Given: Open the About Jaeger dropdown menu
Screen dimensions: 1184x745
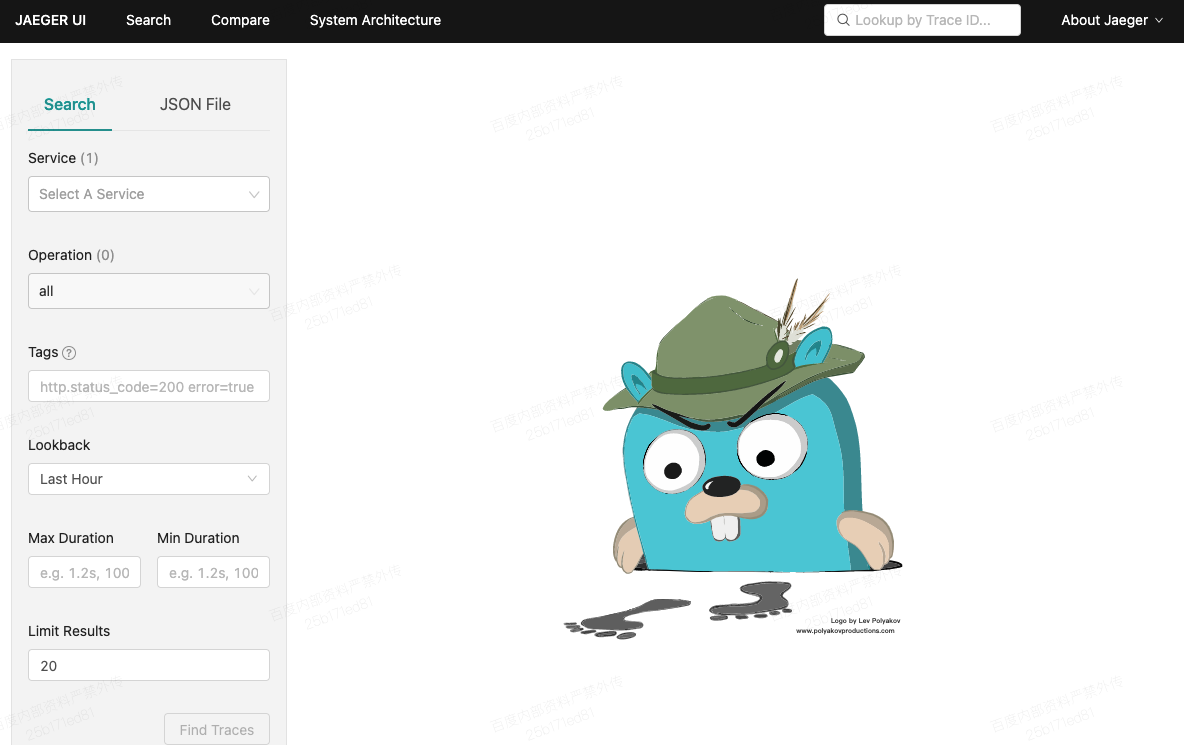Looking at the screenshot, I should [1112, 20].
